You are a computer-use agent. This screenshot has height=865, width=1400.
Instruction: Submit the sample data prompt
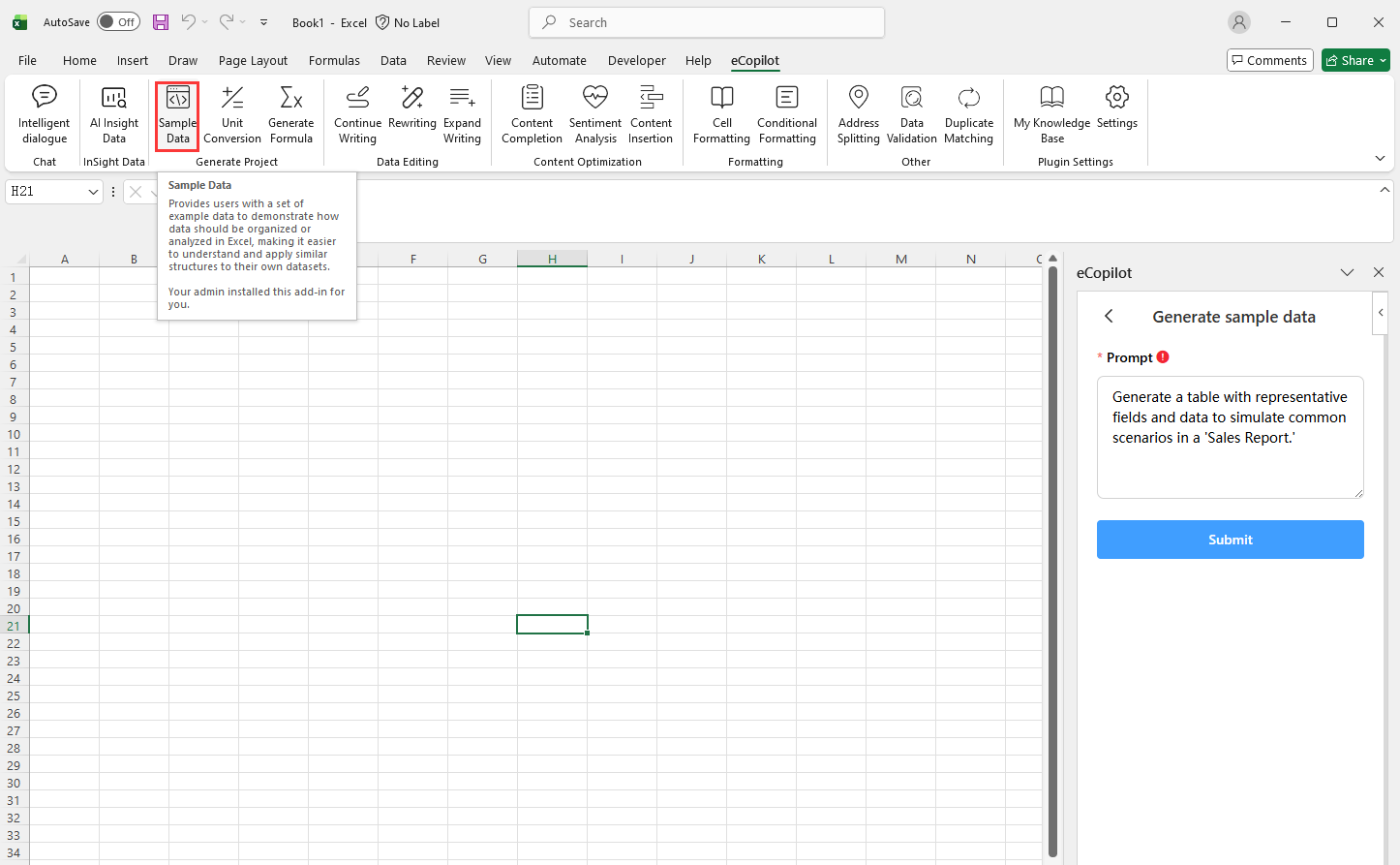tap(1230, 540)
